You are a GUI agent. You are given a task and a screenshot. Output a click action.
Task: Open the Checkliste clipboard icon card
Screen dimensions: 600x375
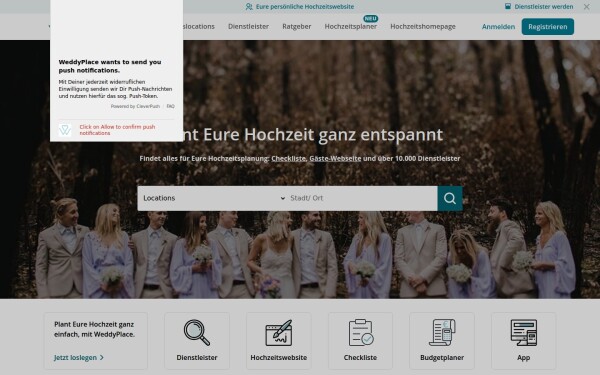(x=360, y=341)
